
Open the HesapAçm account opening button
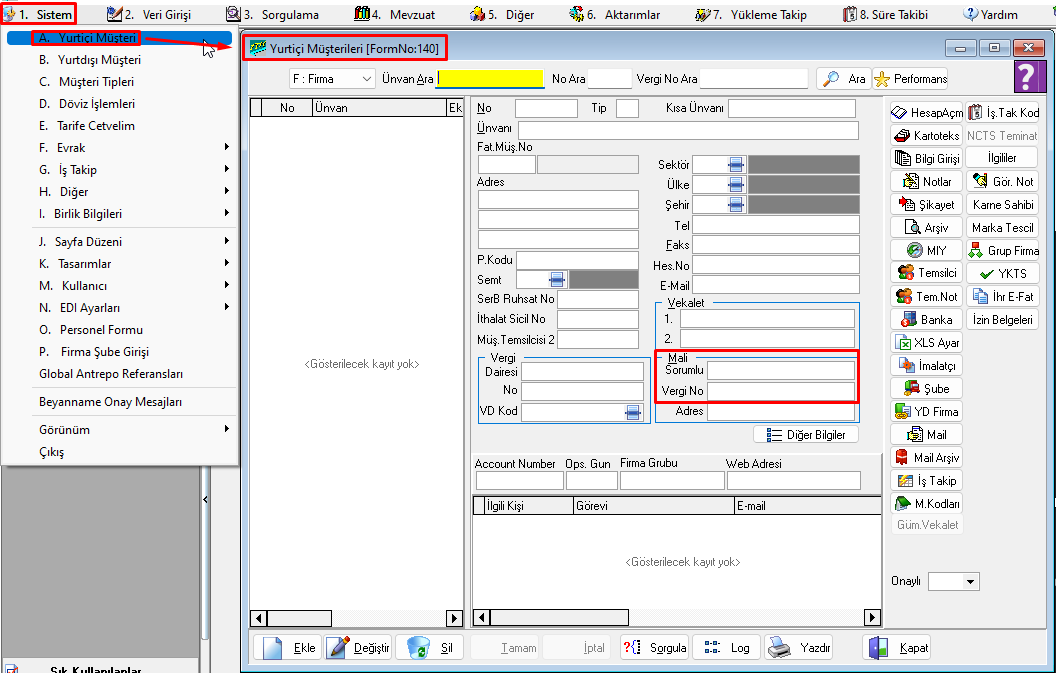(927, 113)
